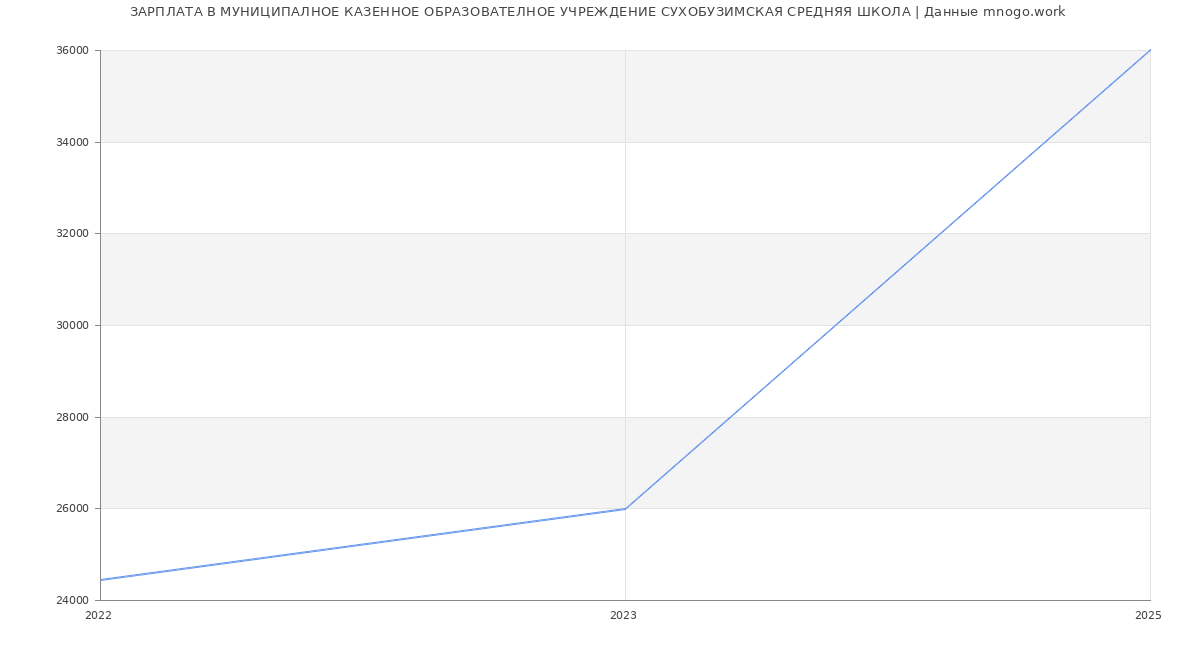Click the chart title text at the top
The height and width of the screenshot is (650, 1200).
click(x=597, y=12)
